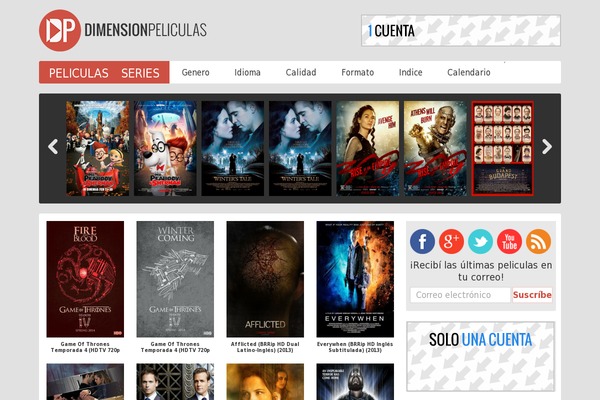
Task: Open the Grand Budapest carousel poster
Action: (x=503, y=149)
